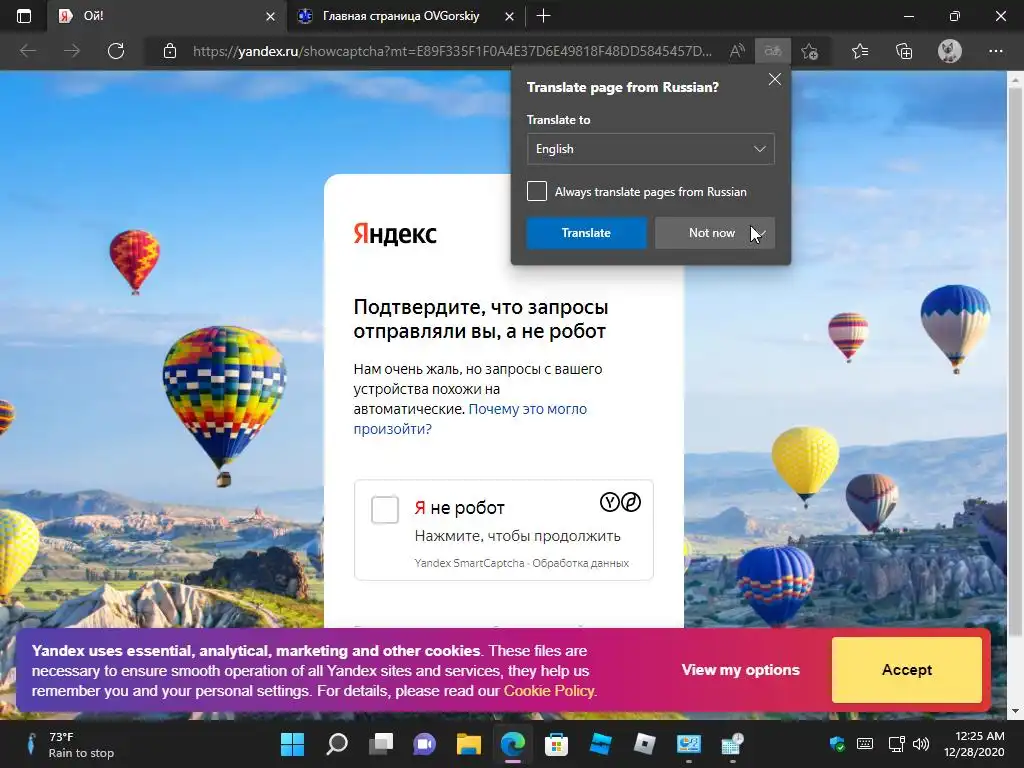Open network status tray icon
The height and width of the screenshot is (768, 1024).
[896, 744]
